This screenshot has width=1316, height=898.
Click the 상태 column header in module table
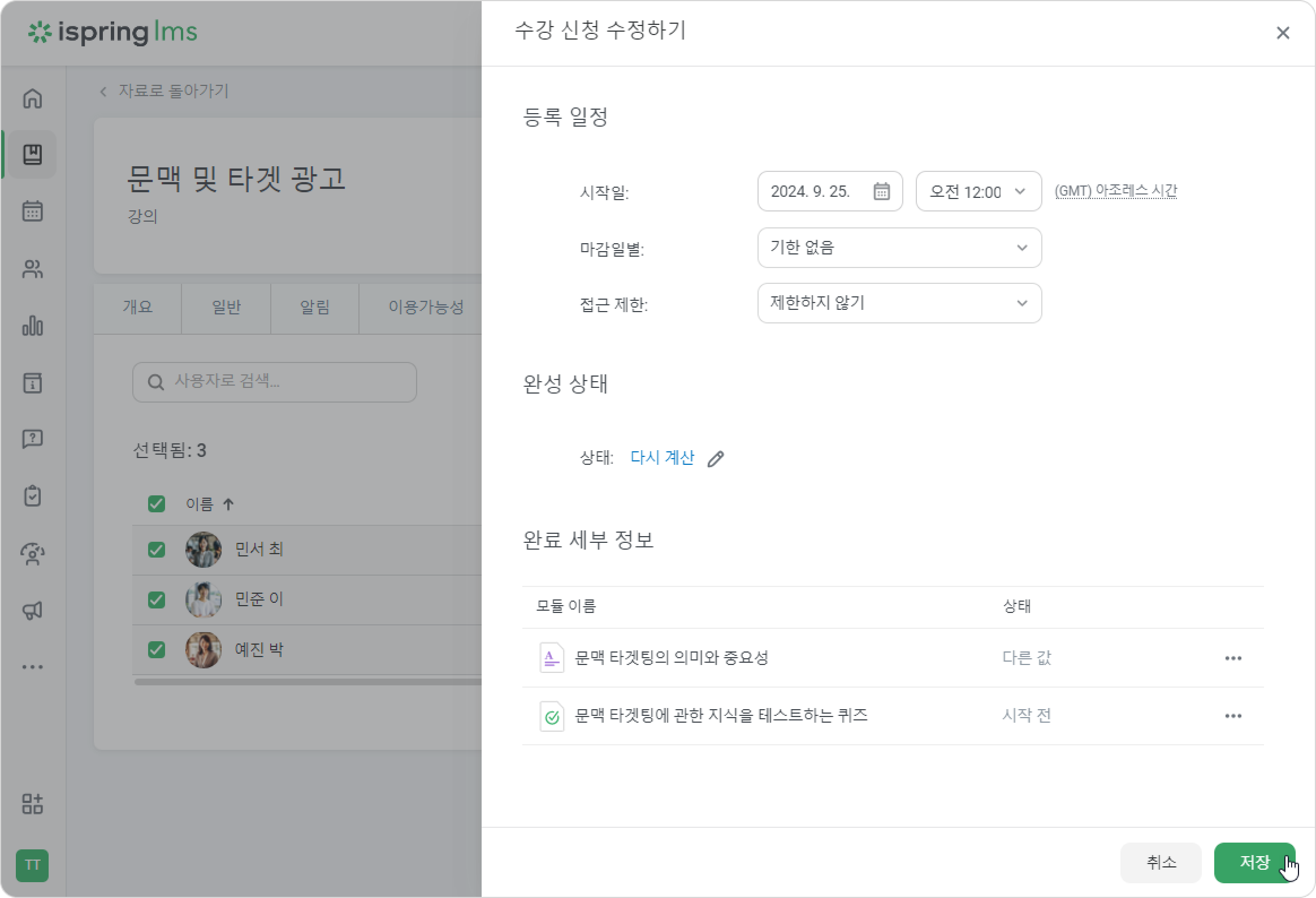tap(1016, 606)
